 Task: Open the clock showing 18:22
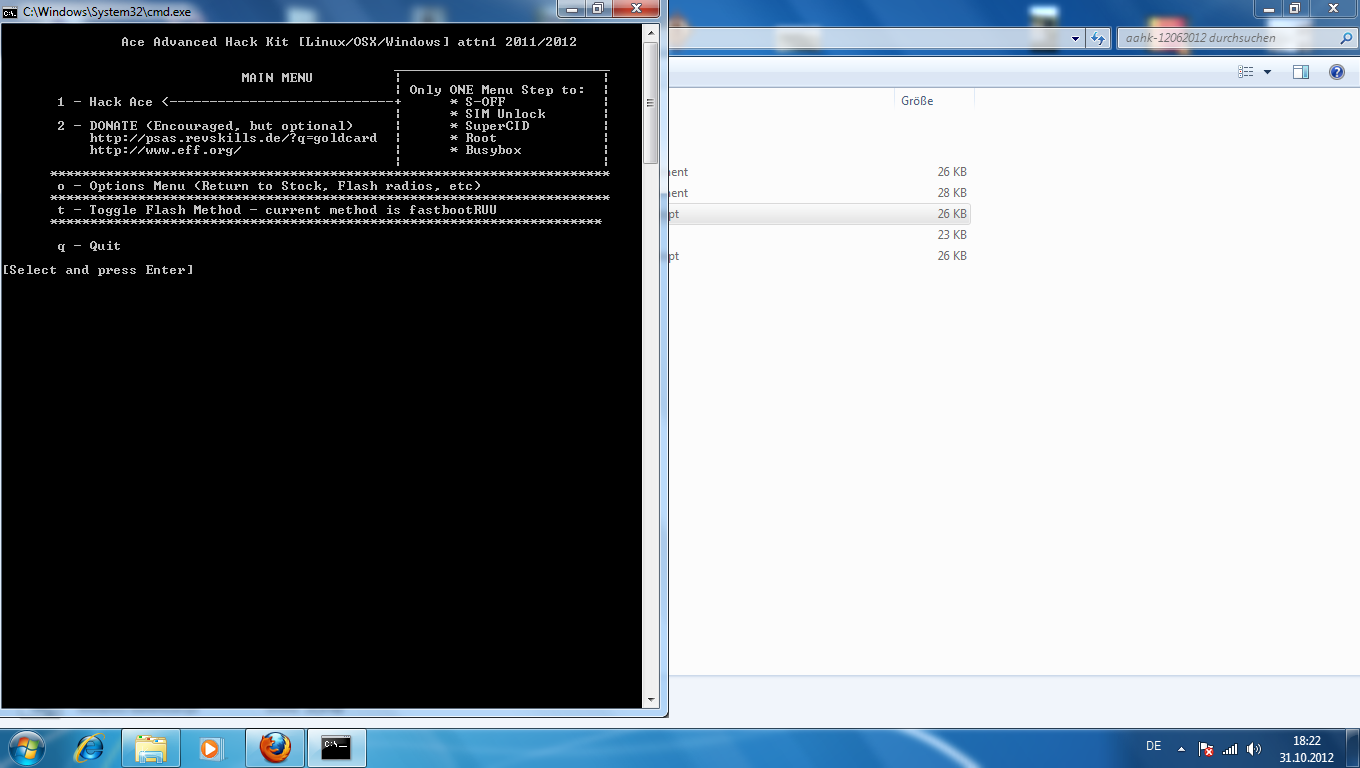click(1307, 749)
